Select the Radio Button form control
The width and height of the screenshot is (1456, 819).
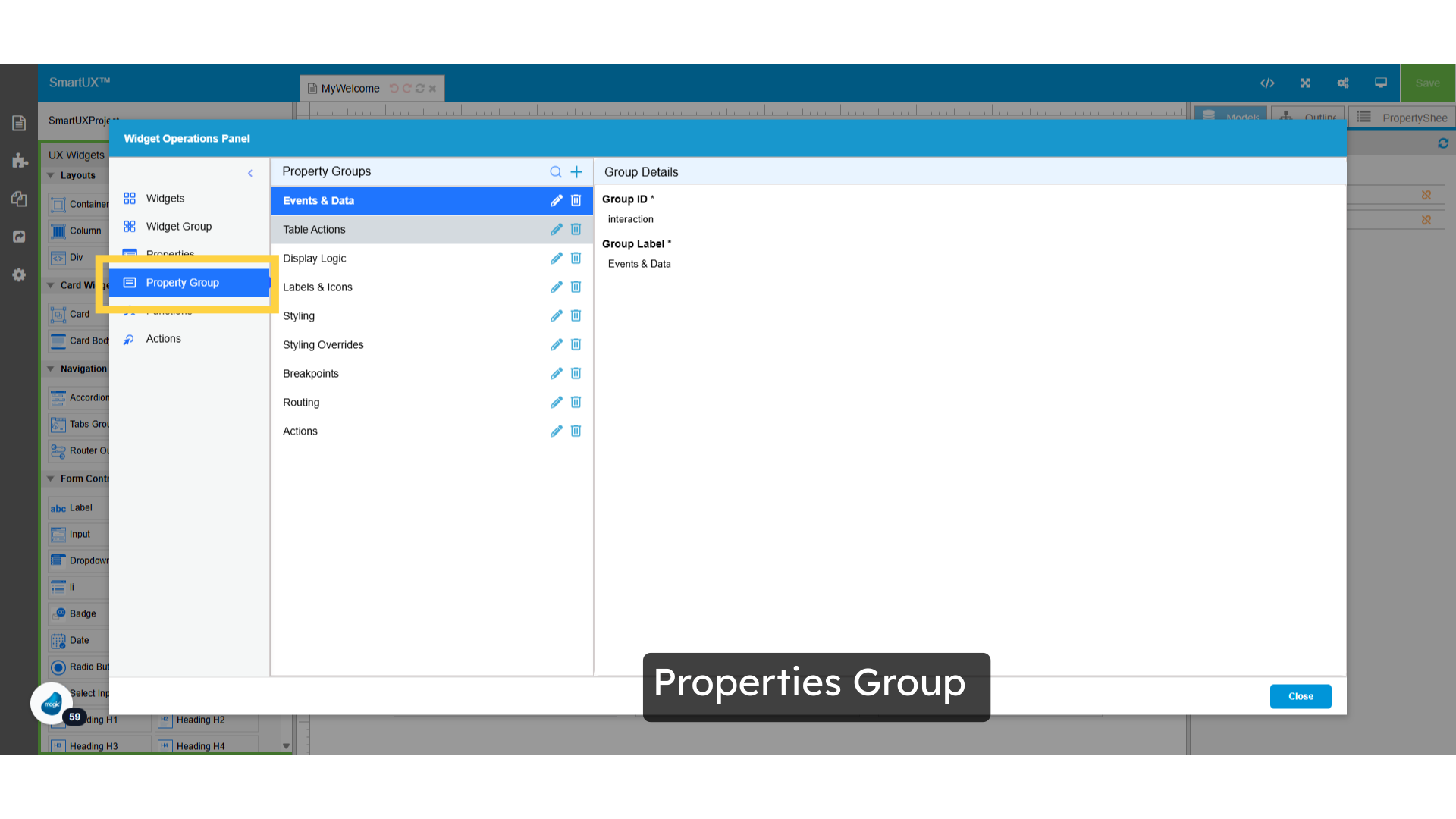point(81,667)
